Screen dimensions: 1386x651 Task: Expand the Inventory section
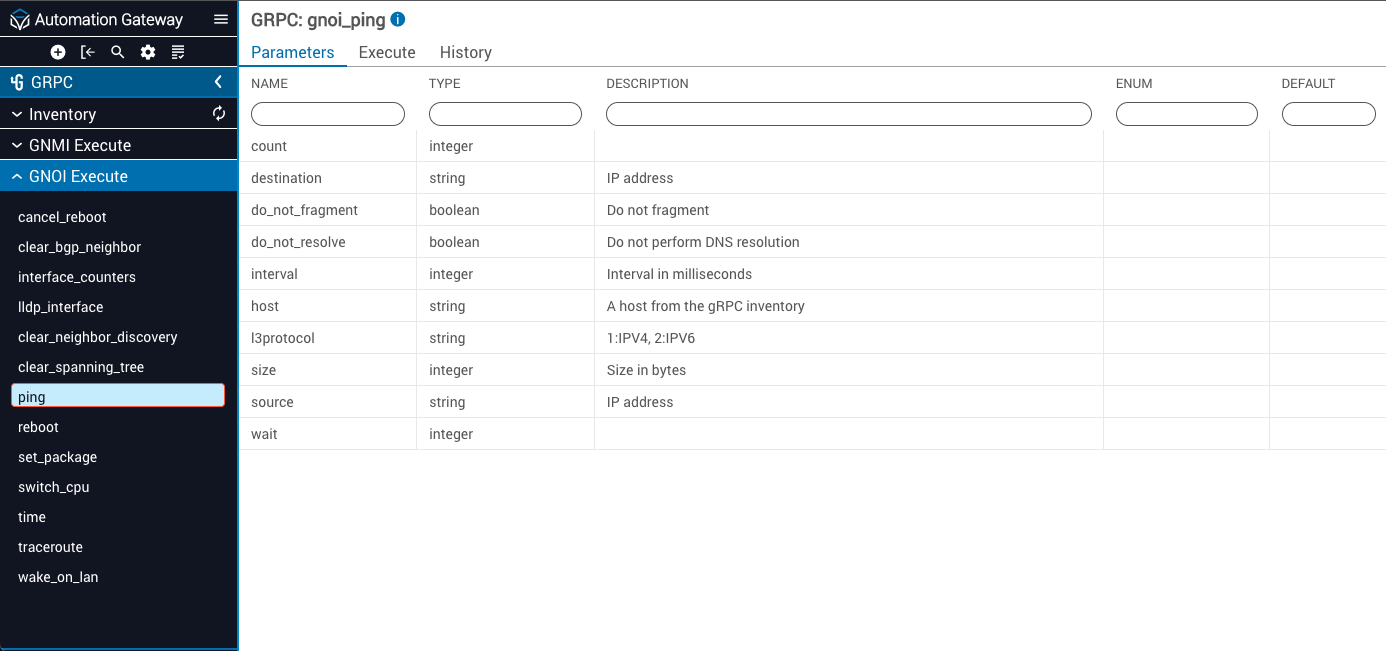(62, 114)
